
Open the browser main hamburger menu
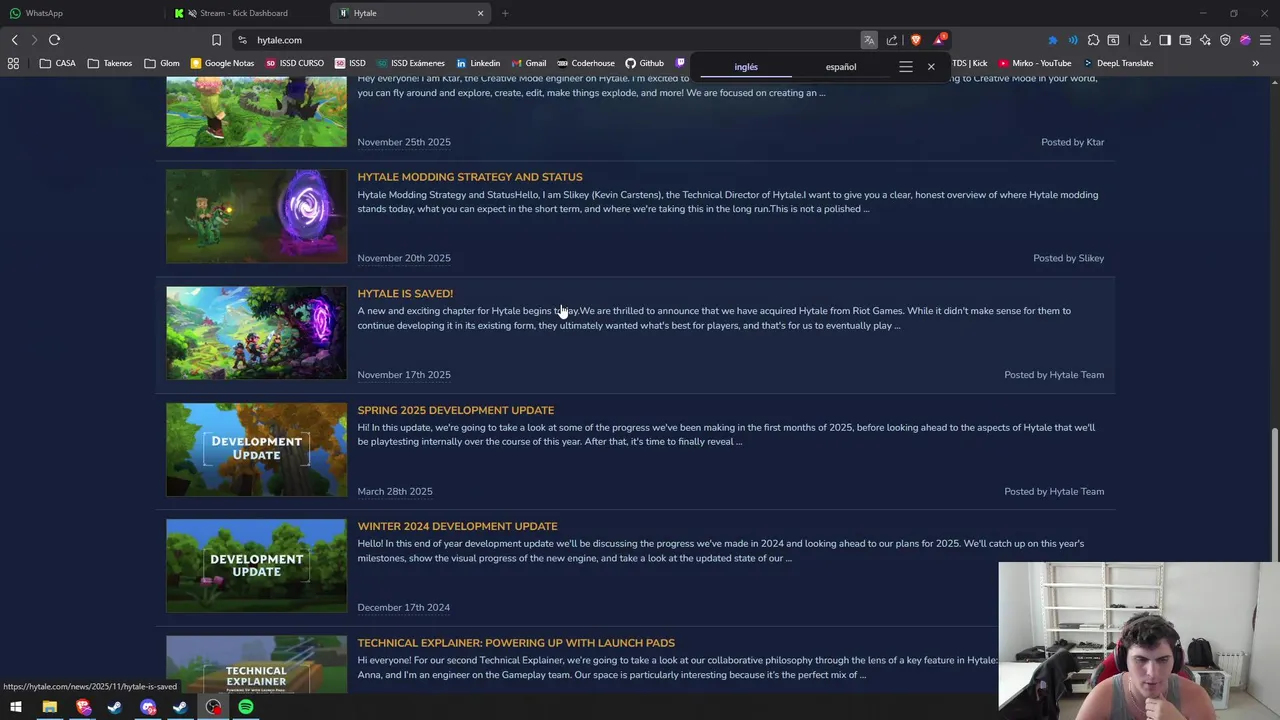click(1265, 40)
